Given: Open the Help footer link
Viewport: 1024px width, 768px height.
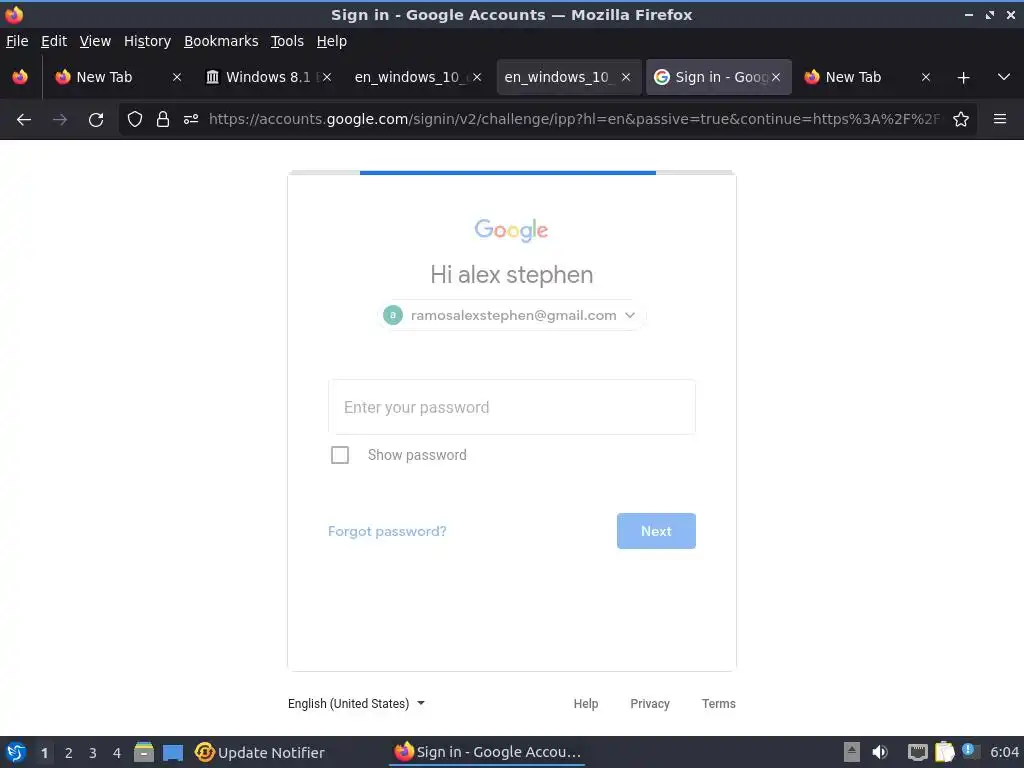Looking at the screenshot, I should pos(586,703).
